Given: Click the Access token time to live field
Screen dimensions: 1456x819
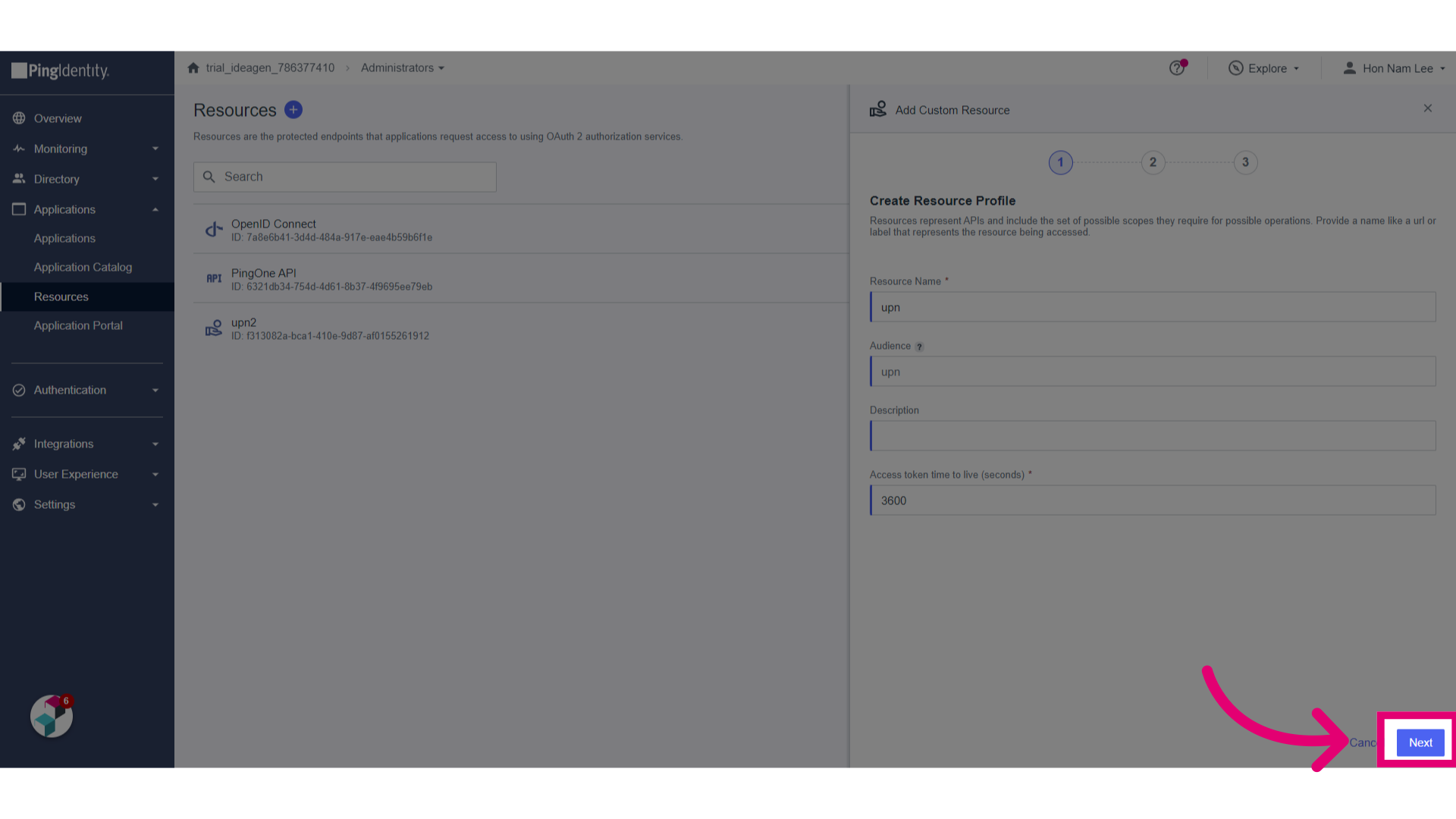Looking at the screenshot, I should [1153, 500].
